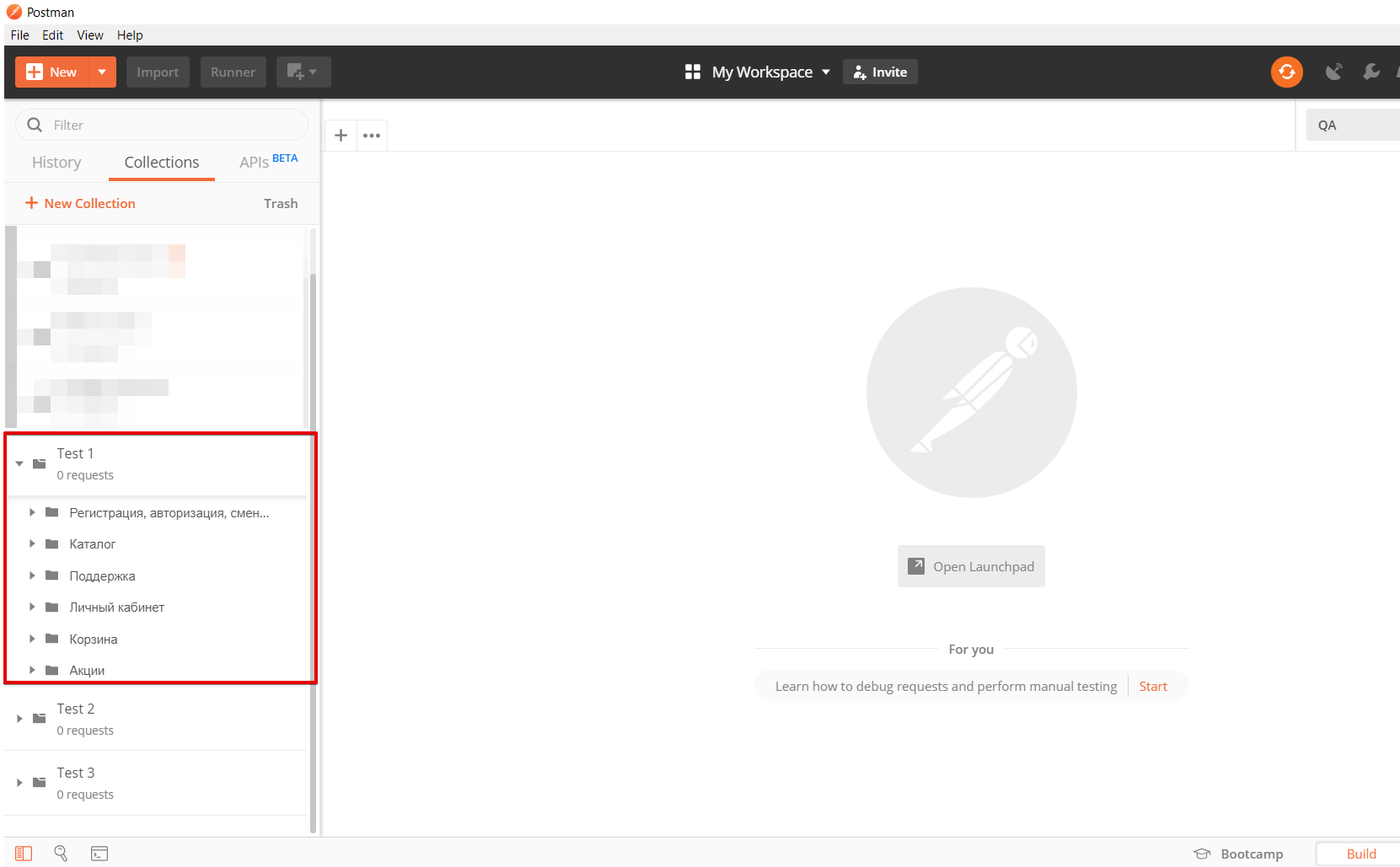Expand the Акции folder arrow
This screenshot has height=867, width=1400.
click(32, 670)
